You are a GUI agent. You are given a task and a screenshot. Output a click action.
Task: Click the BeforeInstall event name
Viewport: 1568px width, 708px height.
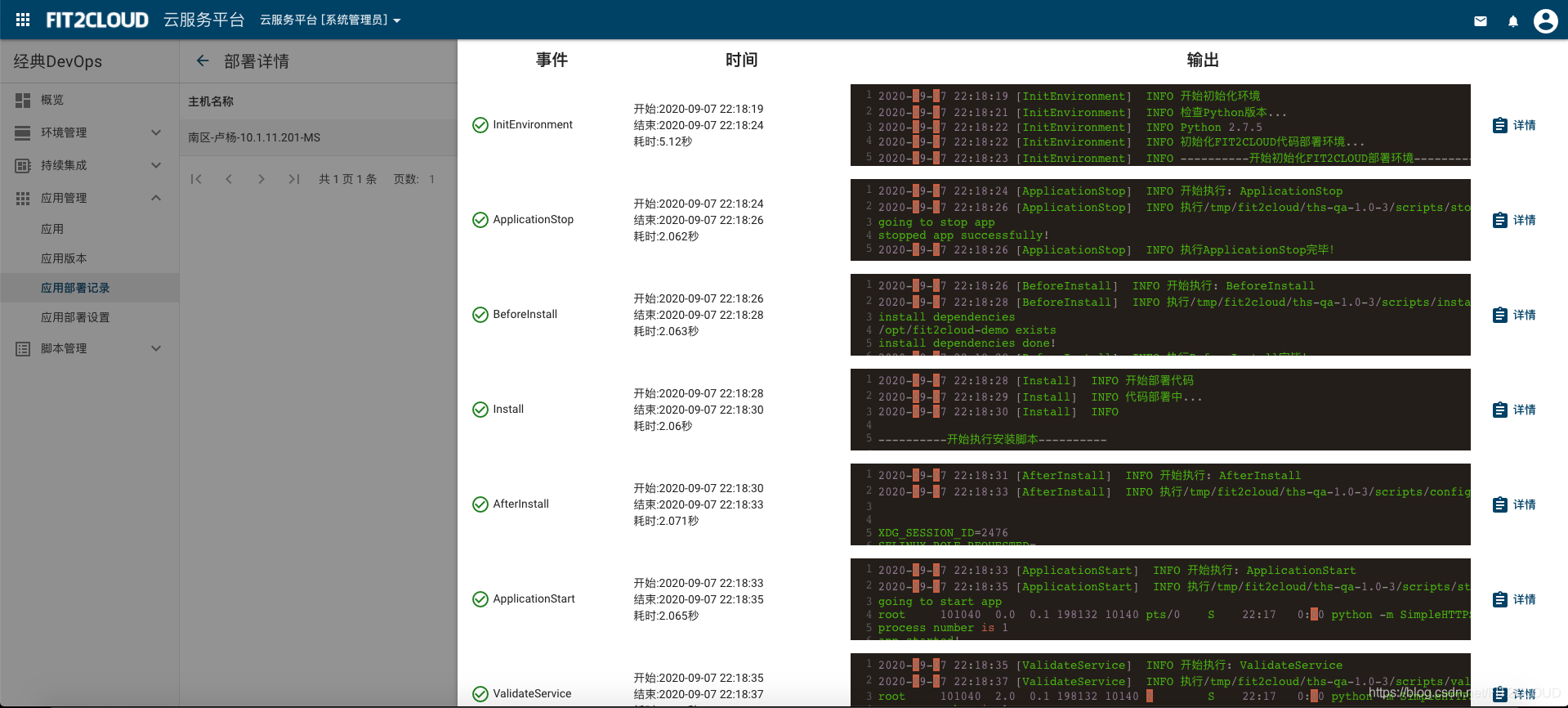pos(525,314)
